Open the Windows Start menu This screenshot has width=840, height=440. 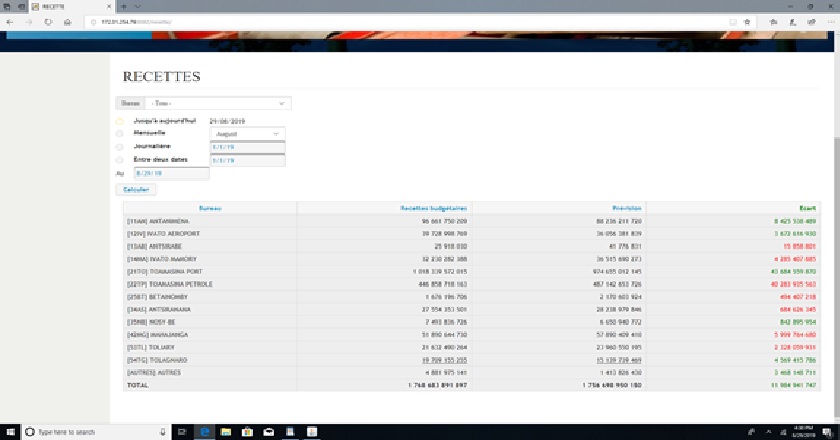(x=10, y=432)
